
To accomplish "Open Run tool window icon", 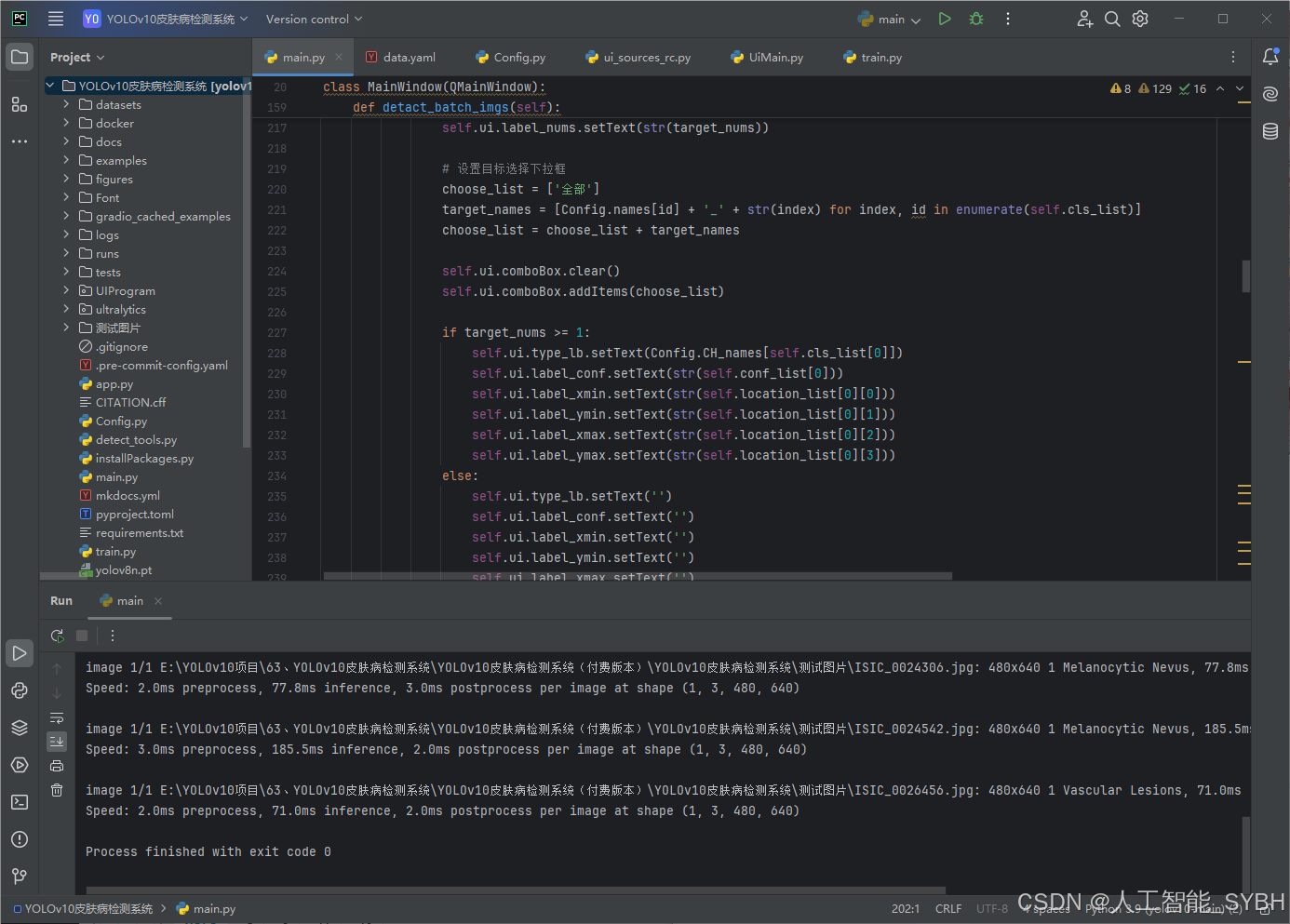I will tap(20, 653).
